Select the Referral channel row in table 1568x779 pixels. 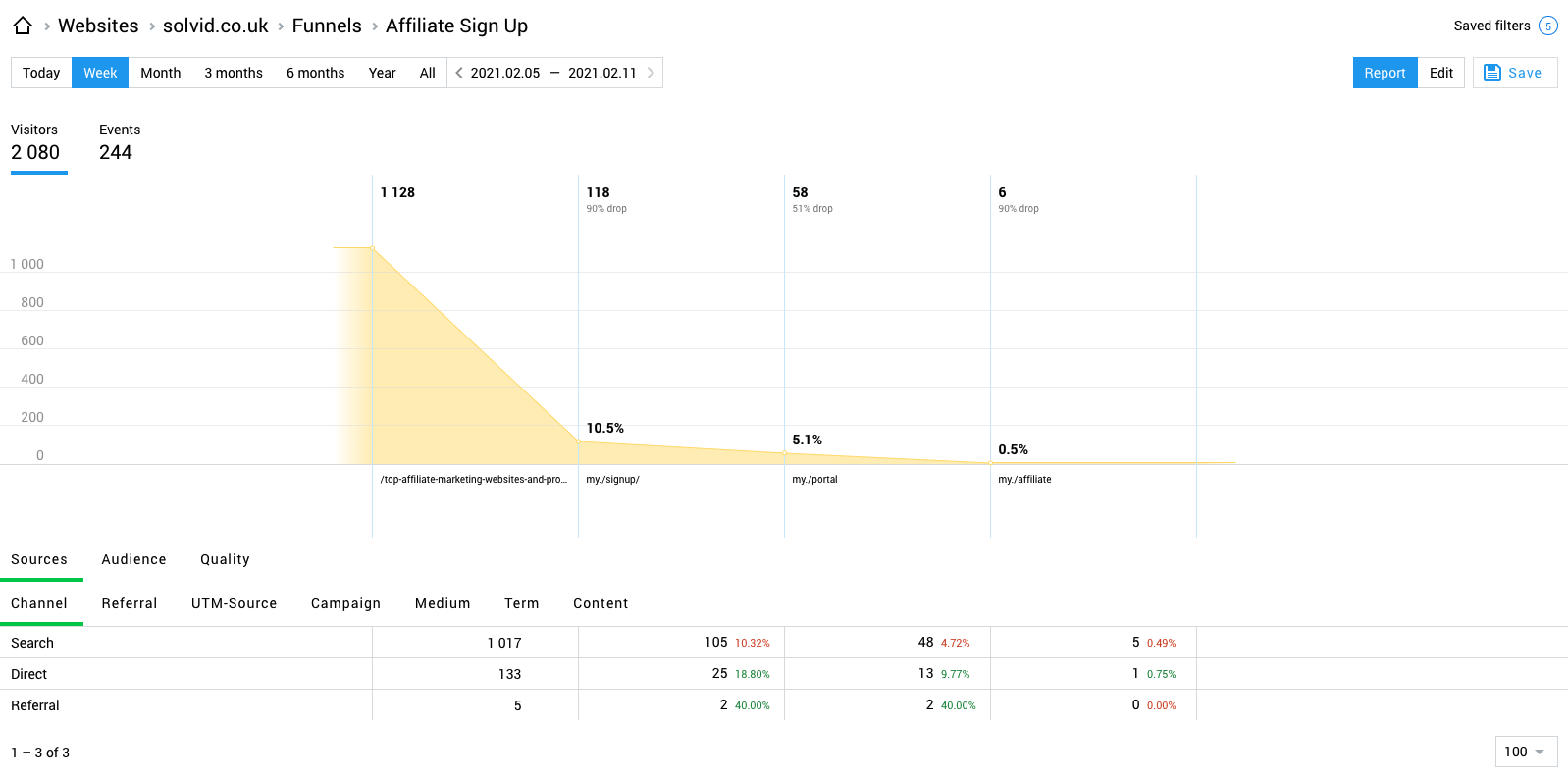[784, 705]
